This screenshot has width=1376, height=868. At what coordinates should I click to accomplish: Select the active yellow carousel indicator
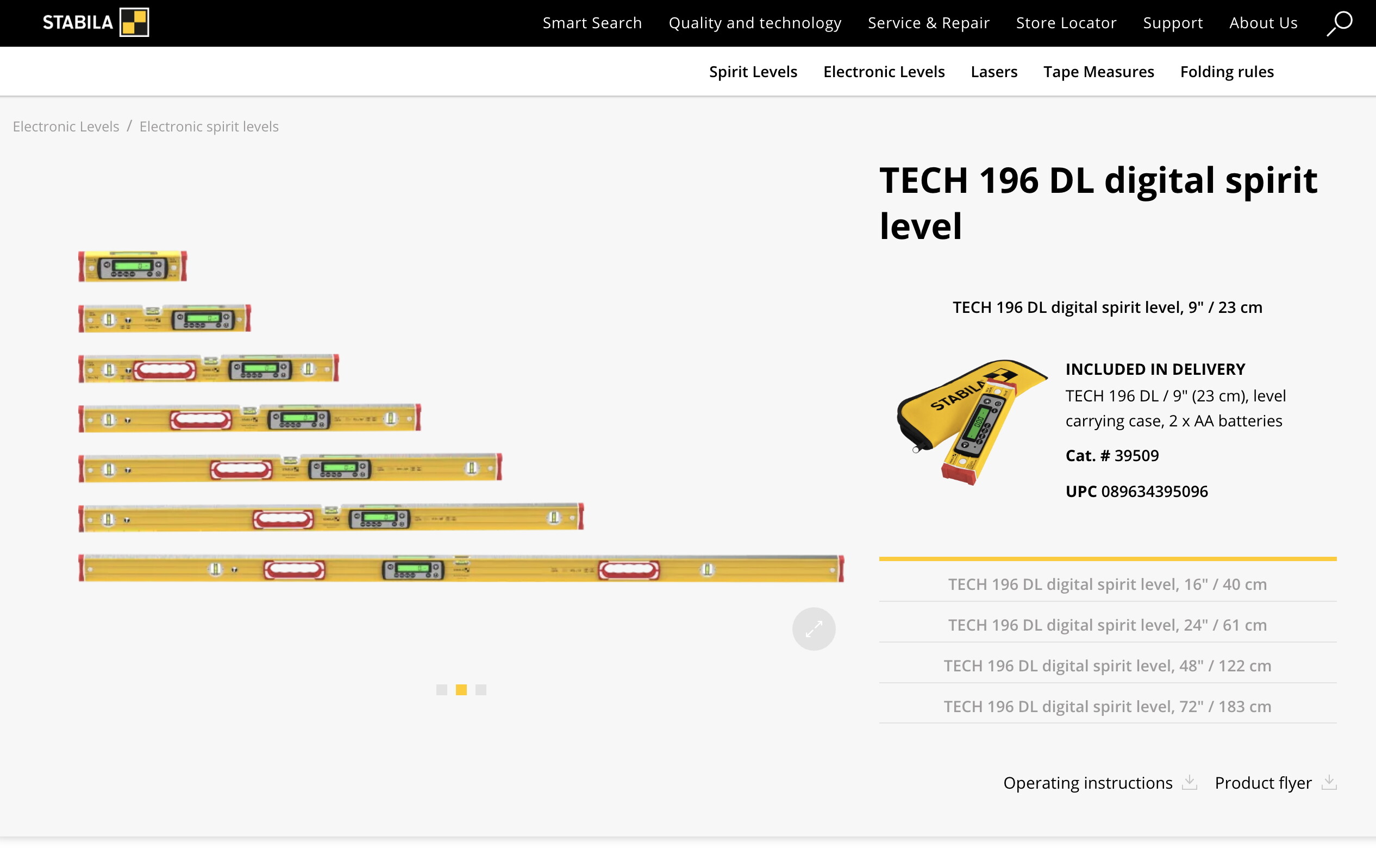[x=461, y=690]
